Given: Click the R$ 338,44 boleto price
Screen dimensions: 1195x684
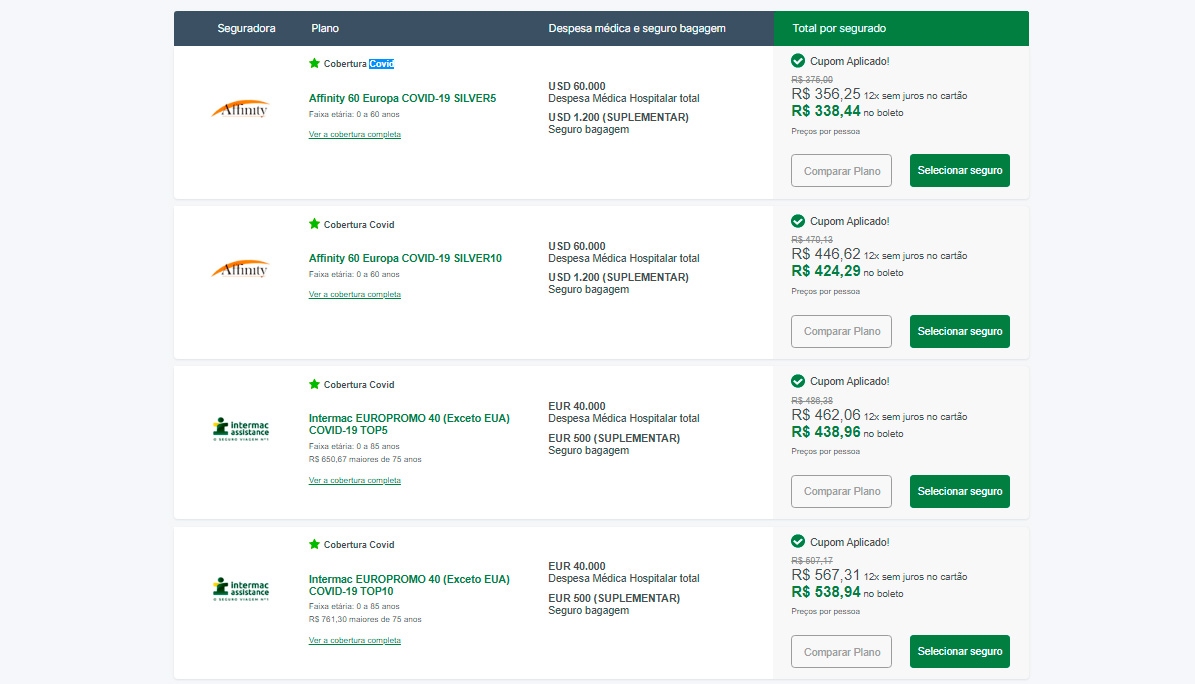Looking at the screenshot, I should coord(825,111).
